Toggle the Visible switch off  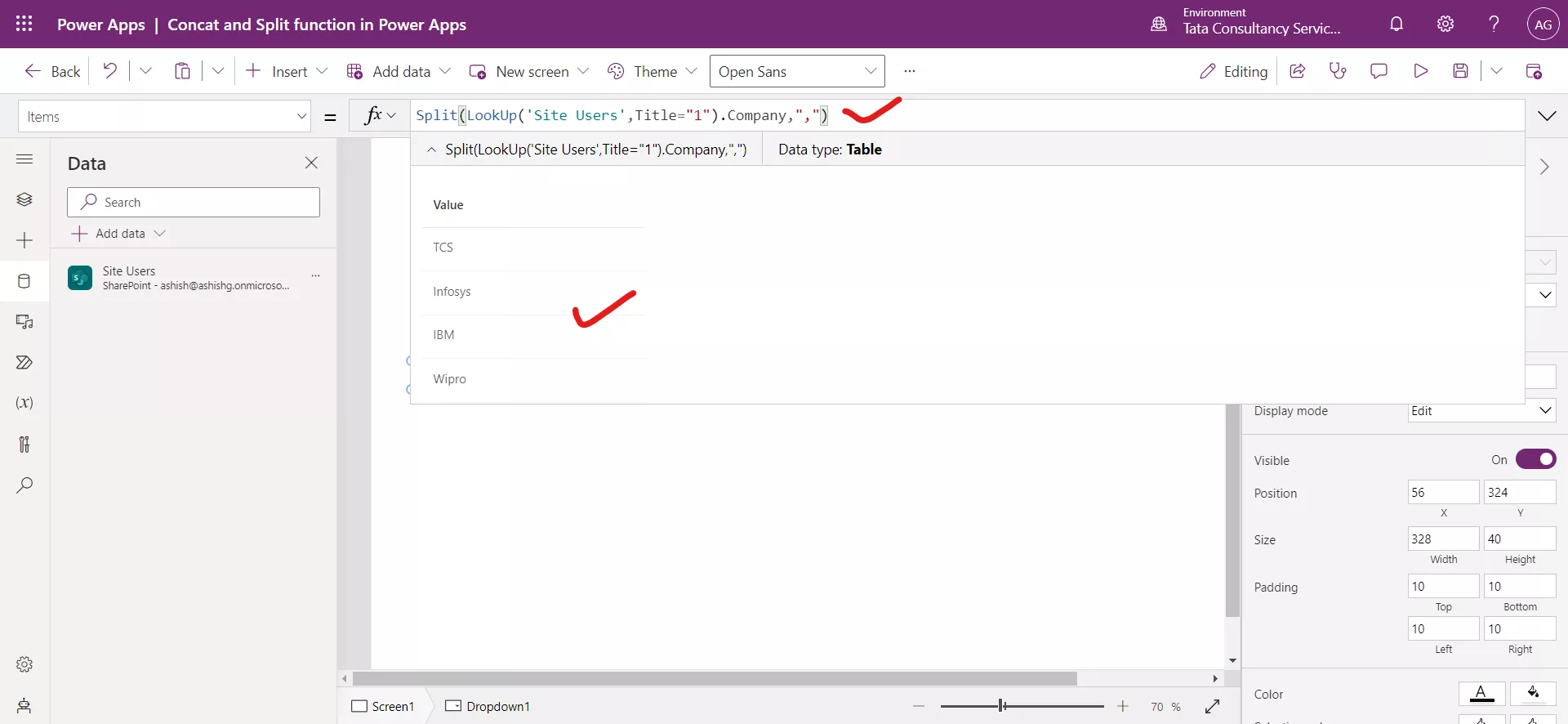[1535, 459]
